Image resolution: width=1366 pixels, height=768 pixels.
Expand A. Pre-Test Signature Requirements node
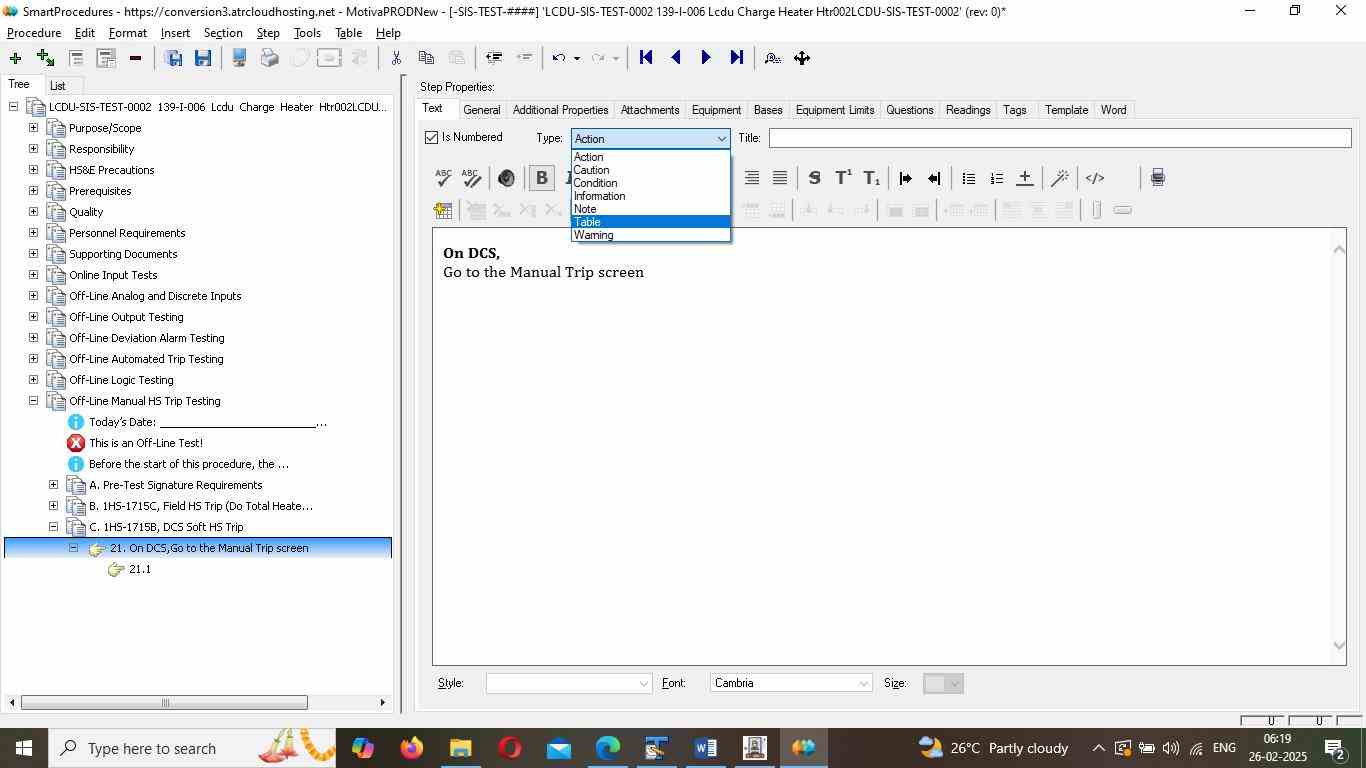53,485
